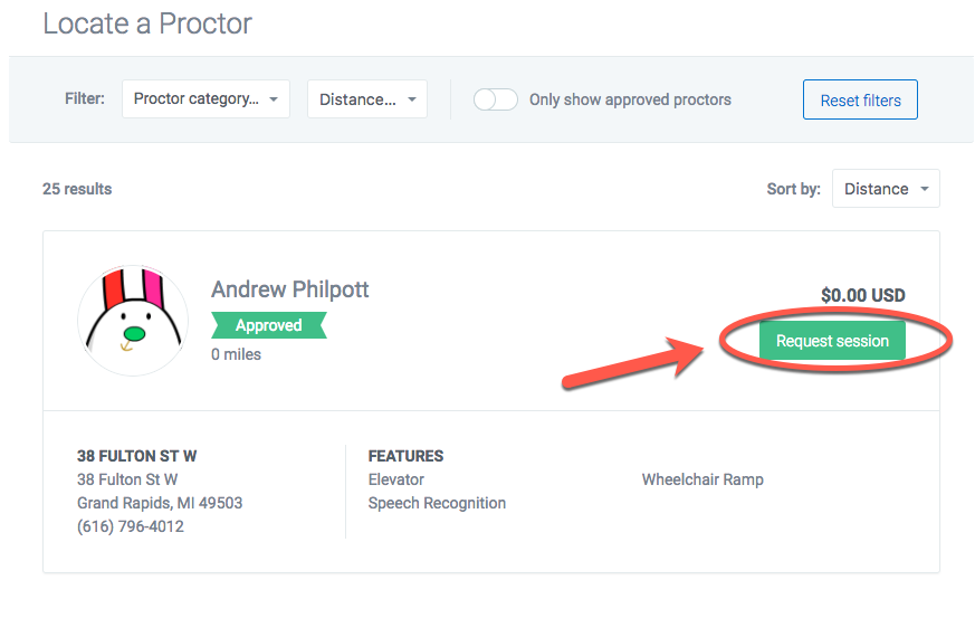Screen dimensions: 977x618
Task: Click Andrew Philpott's avatar picture
Action: [x=133, y=321]
